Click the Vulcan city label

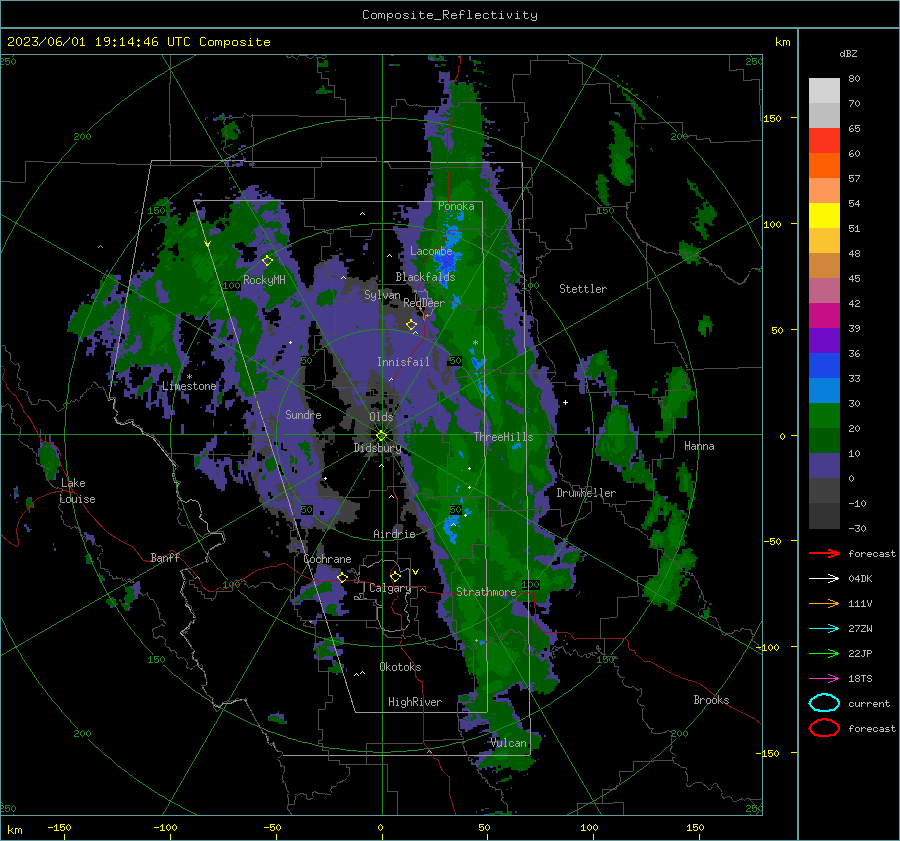[x=509, y=743]
